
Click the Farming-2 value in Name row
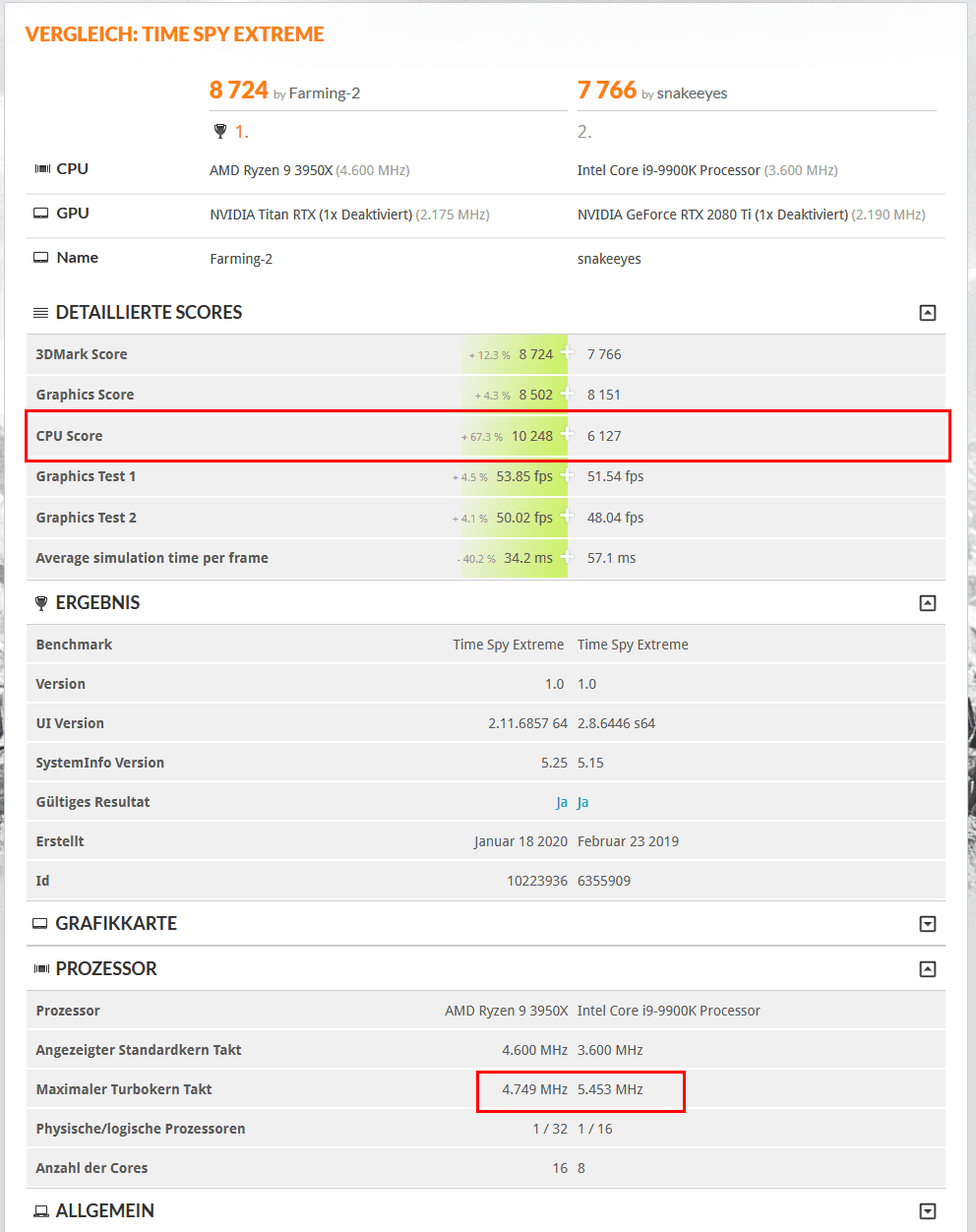241,259
